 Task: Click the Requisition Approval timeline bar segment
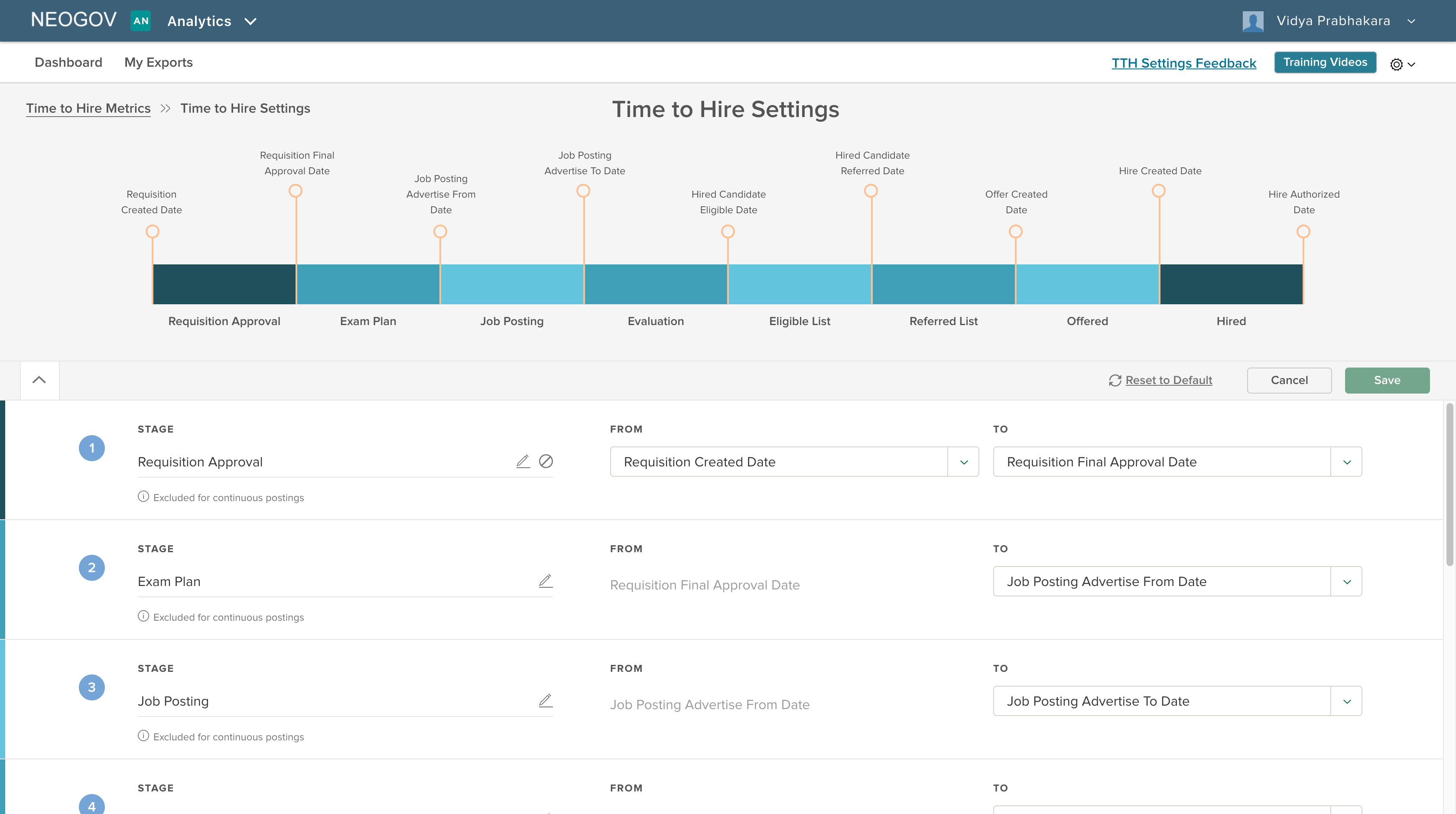224,284
